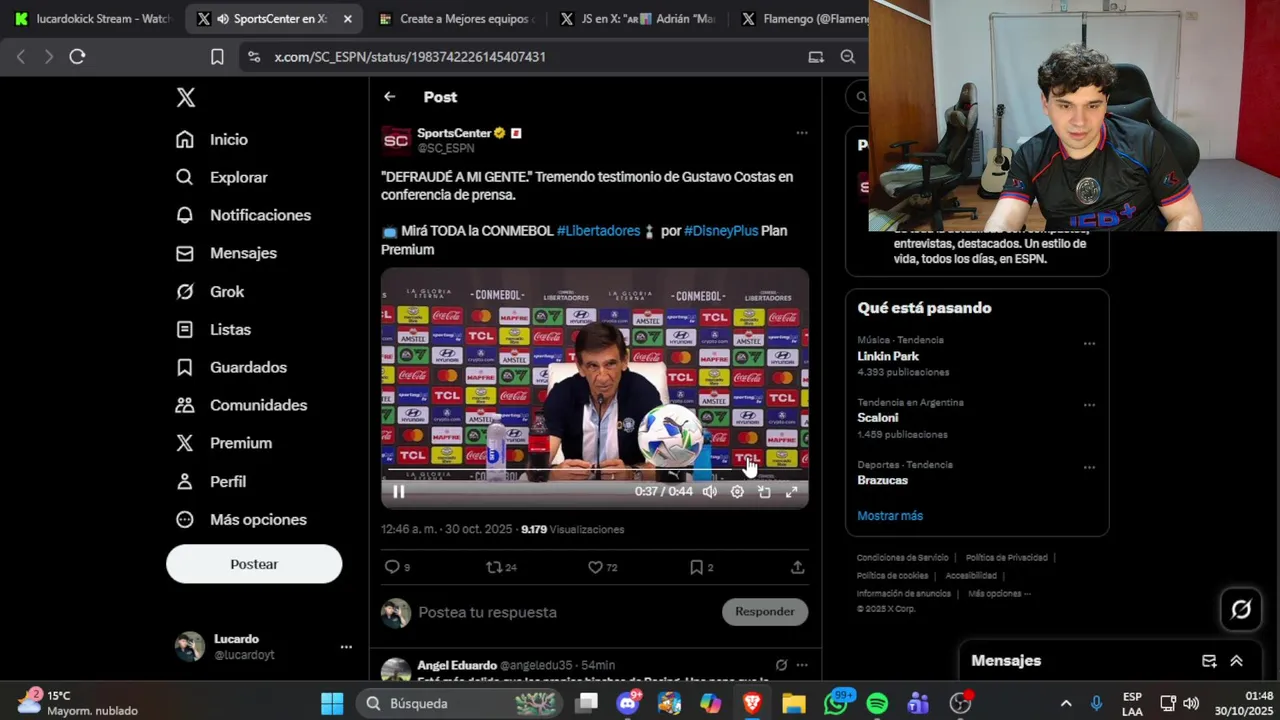The height and width of the screenshot is (720, 1280).
Task: Bookmark page with browser bookmark icon
Action: click(217, 57)
